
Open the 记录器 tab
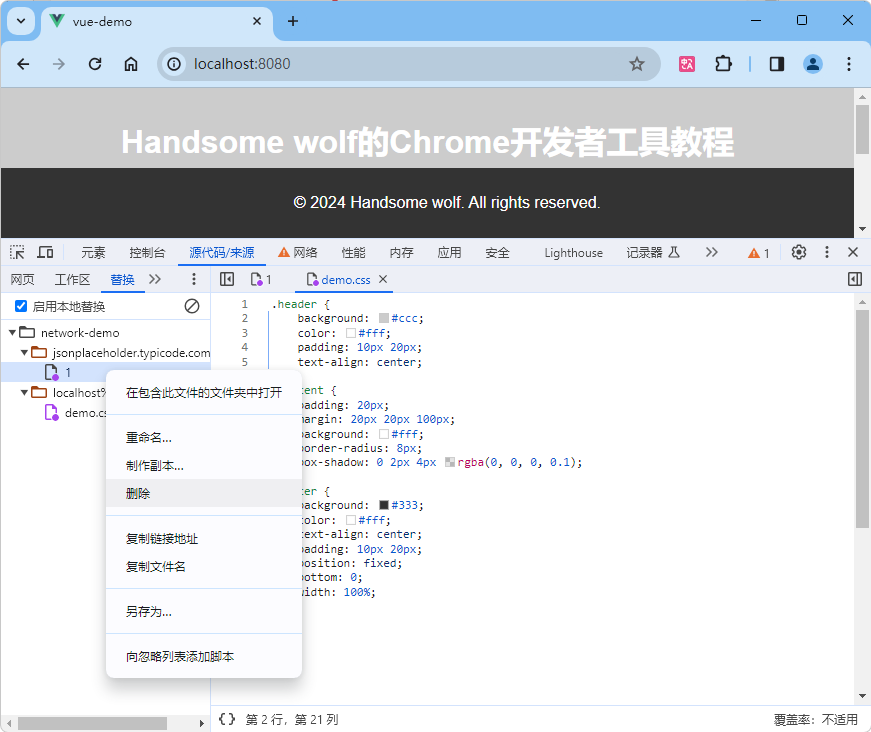(x=653, y=253)
